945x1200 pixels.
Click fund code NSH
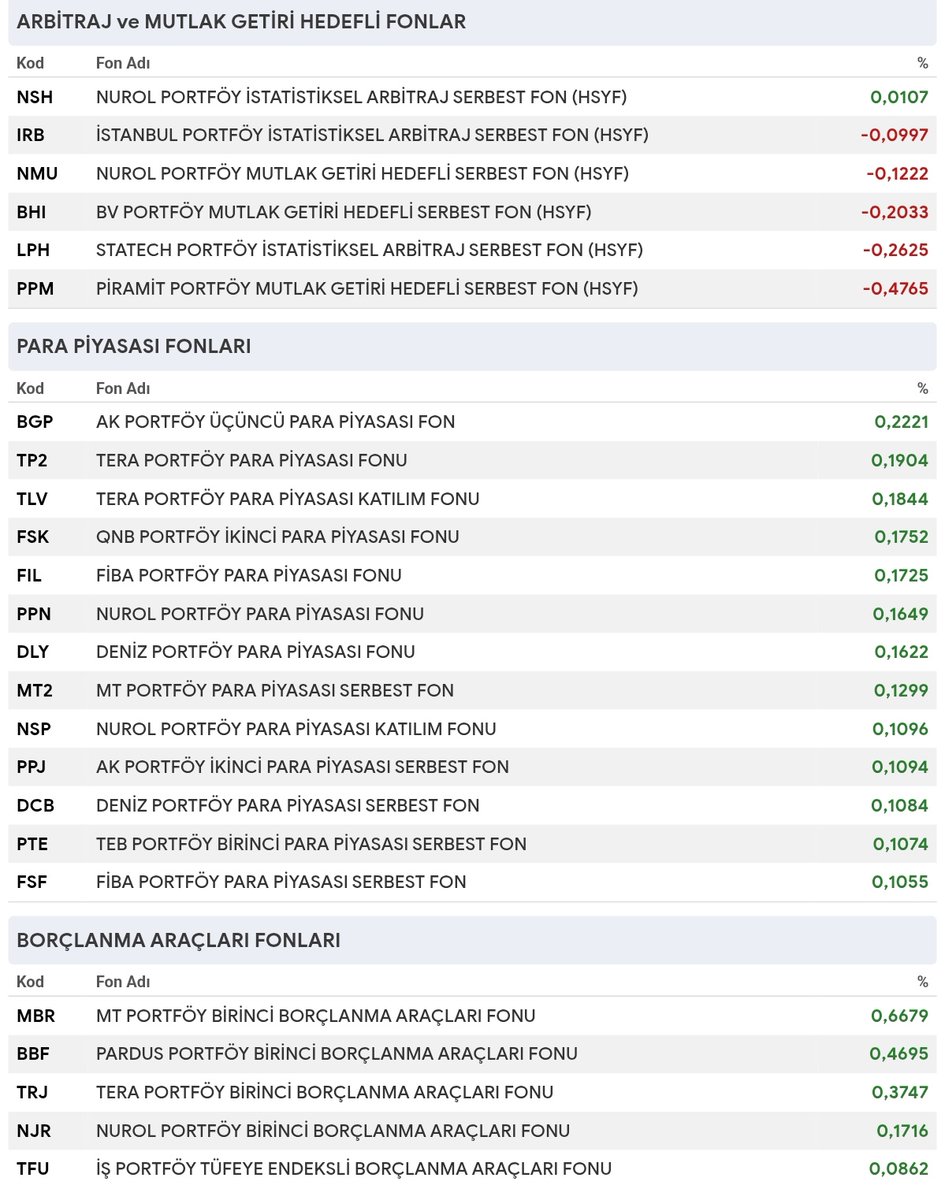35,97
